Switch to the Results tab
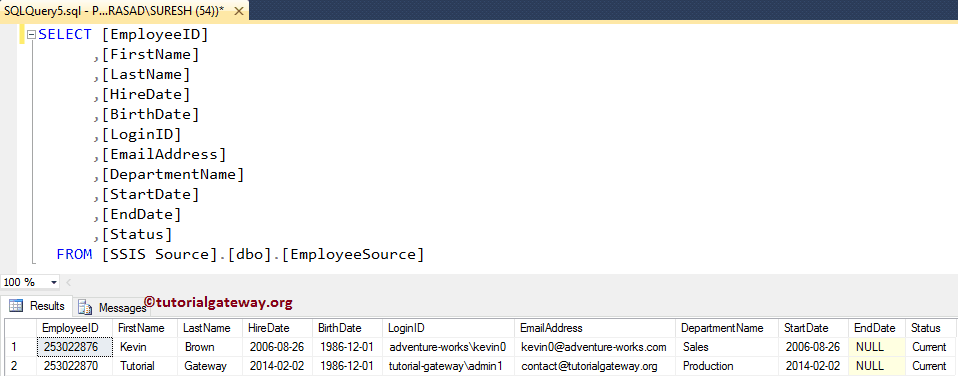The image size is (958, 376). (37, 306)
